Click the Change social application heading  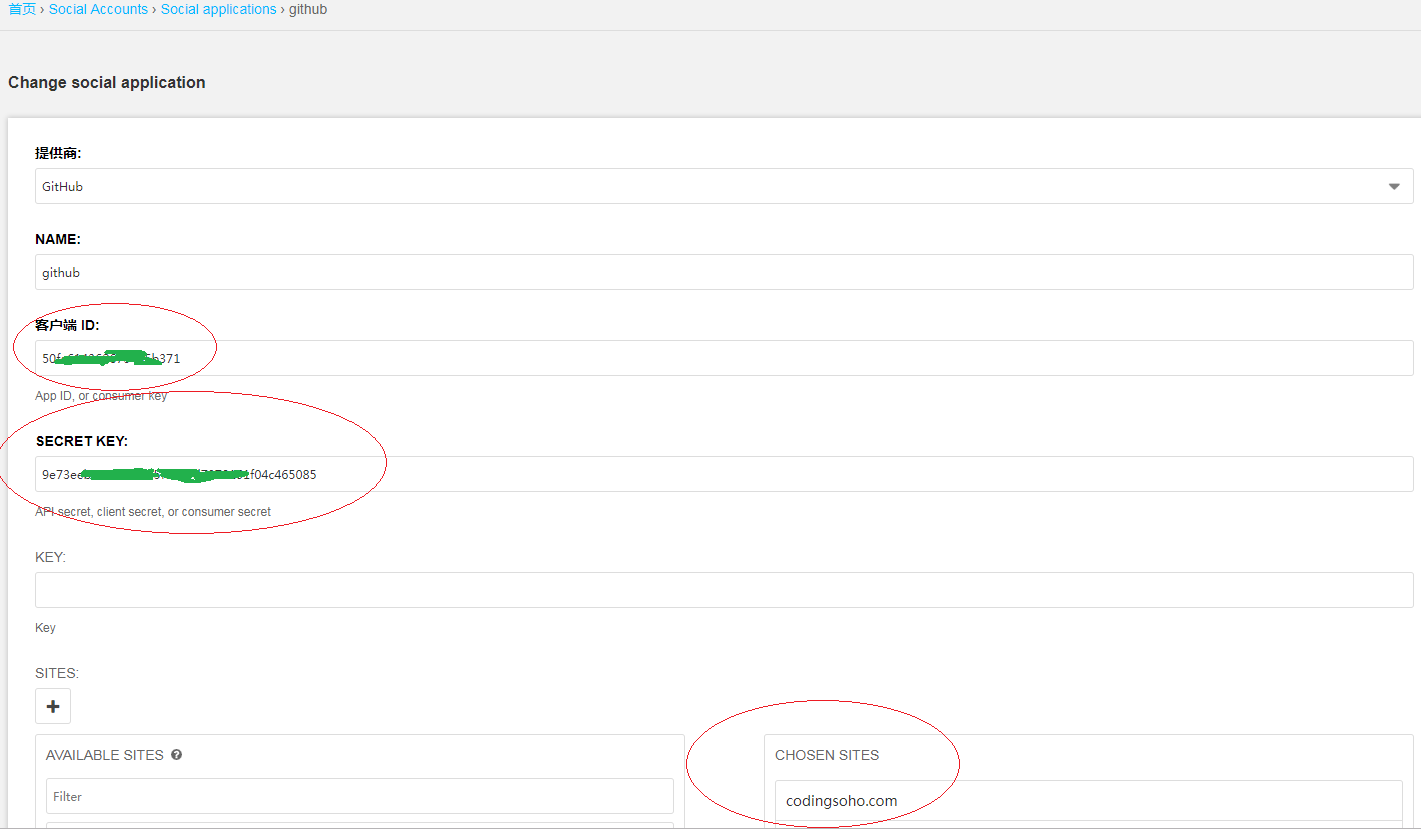coord(107,82)
